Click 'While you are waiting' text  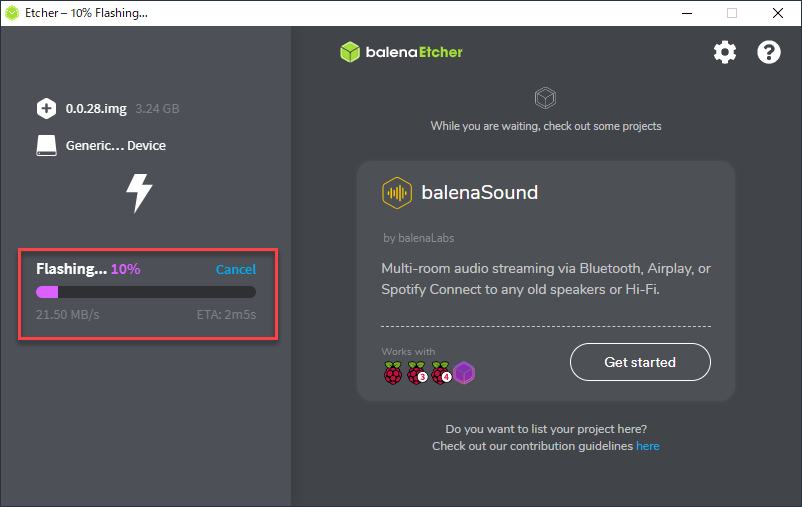coord(546,126)
